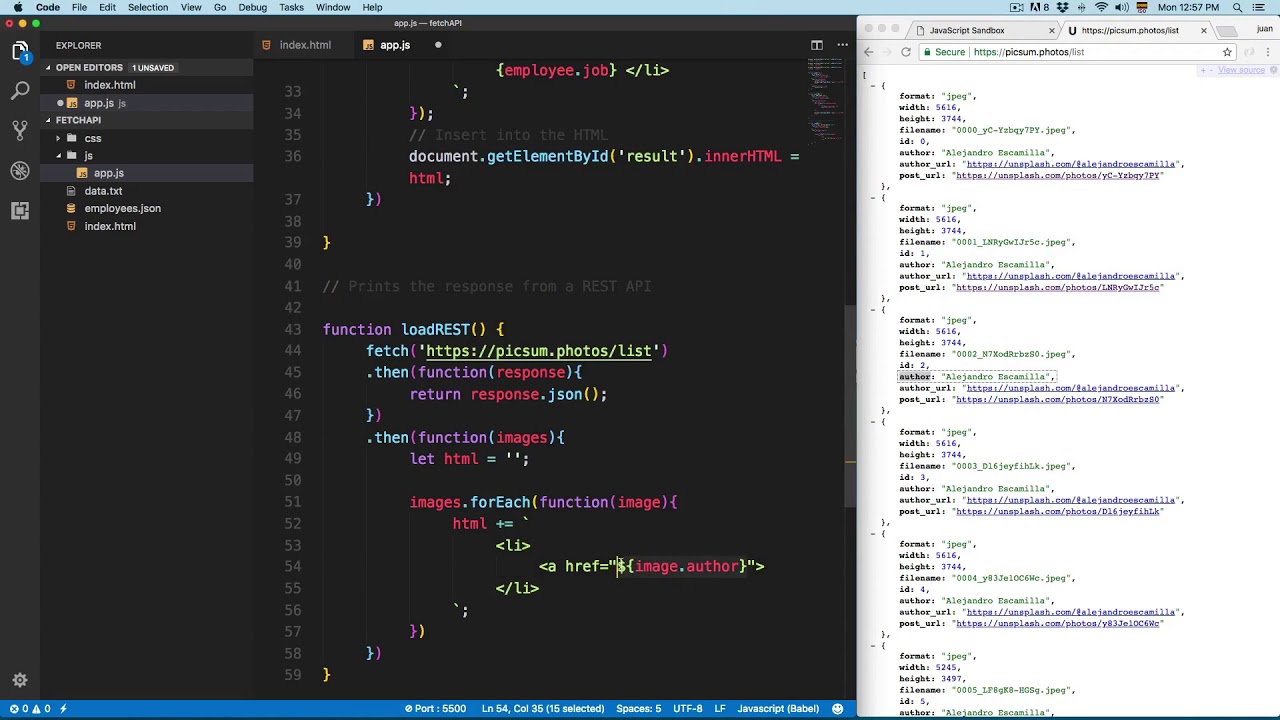The width and height of the screenshot is (1280, 720).
Task: Open employees.json in the explorer
Action: [x=122, y=208]
